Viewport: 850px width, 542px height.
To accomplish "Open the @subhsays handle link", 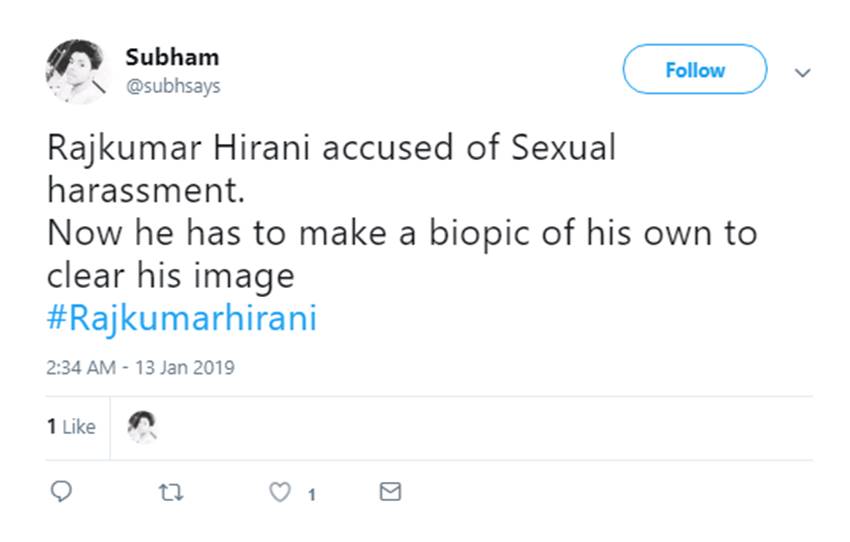I will pos(173,86).
